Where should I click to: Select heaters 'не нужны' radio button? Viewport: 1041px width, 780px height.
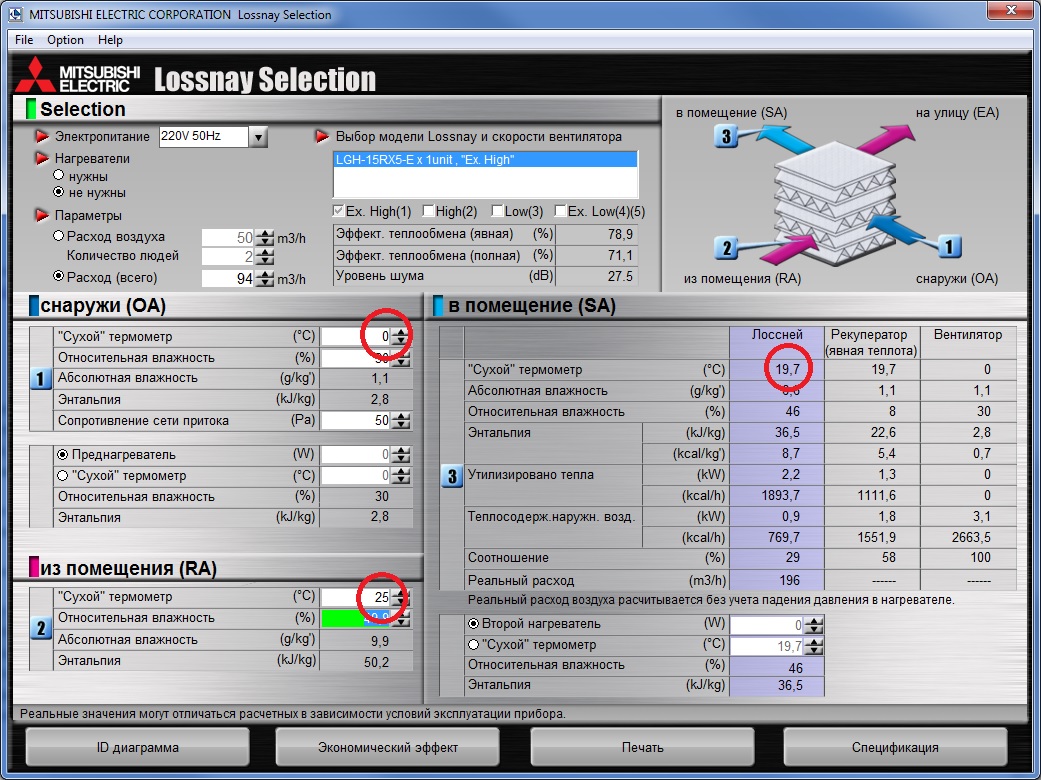tap(58, 192)
